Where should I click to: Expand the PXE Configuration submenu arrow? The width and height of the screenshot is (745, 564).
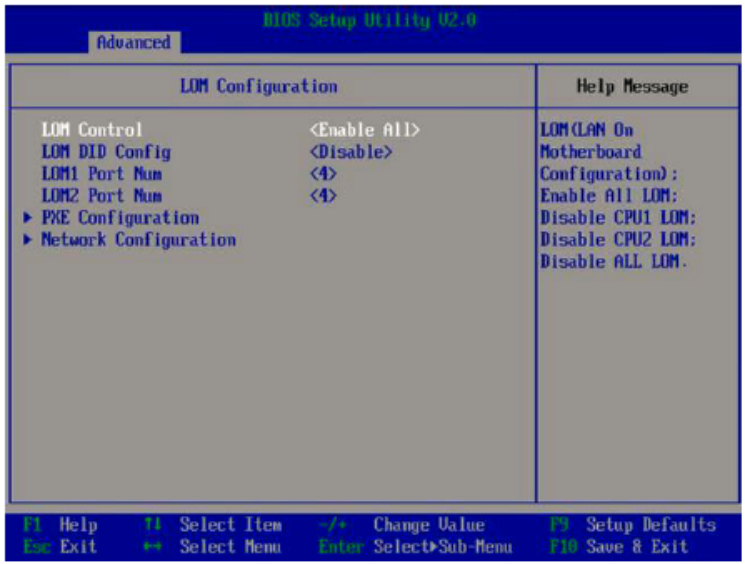(28, 218)
